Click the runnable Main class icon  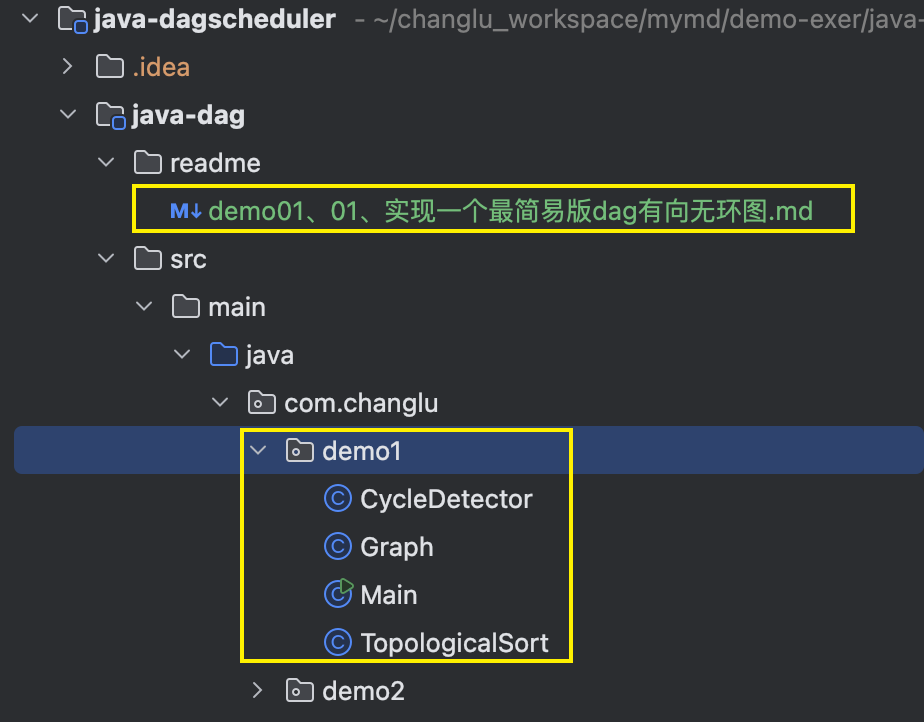339,594
